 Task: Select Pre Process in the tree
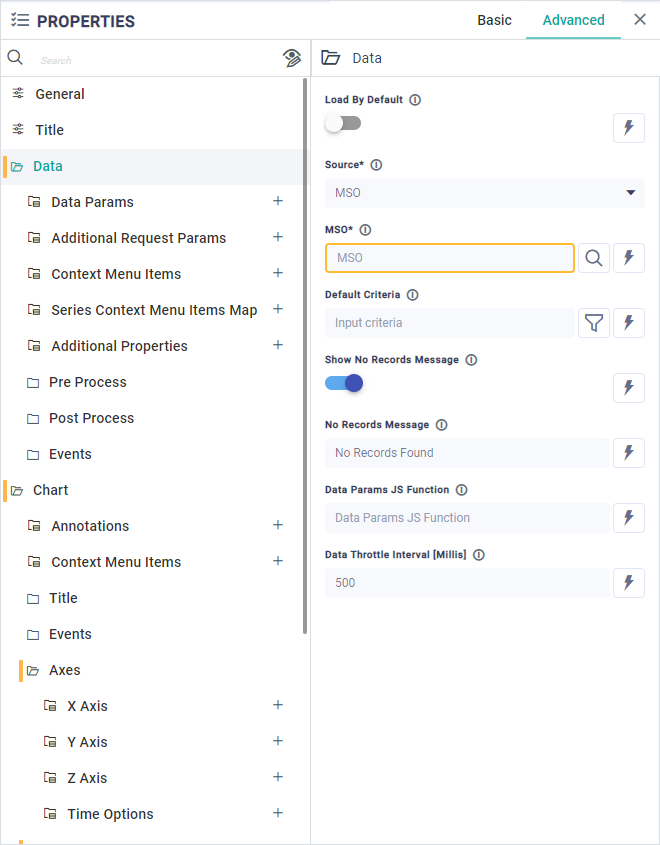pos(88,382)
